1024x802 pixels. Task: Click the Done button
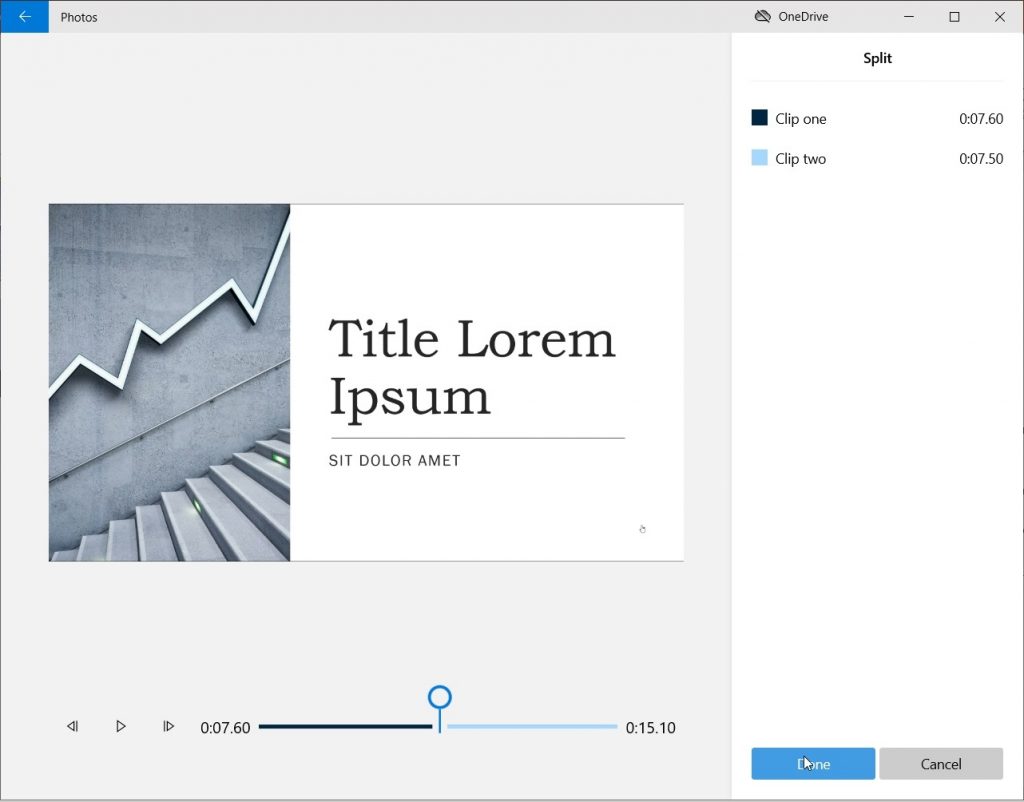point(813,763)
